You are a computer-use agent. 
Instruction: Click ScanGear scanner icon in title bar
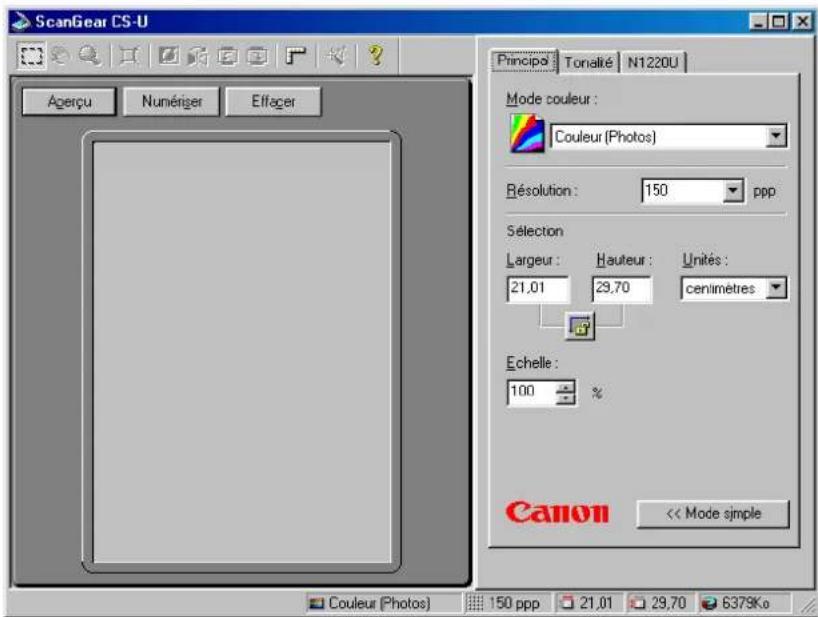pos(21,21)
